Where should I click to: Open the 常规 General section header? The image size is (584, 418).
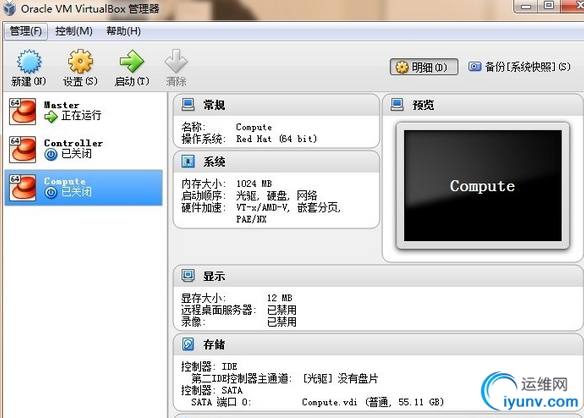tap(276, 105)
